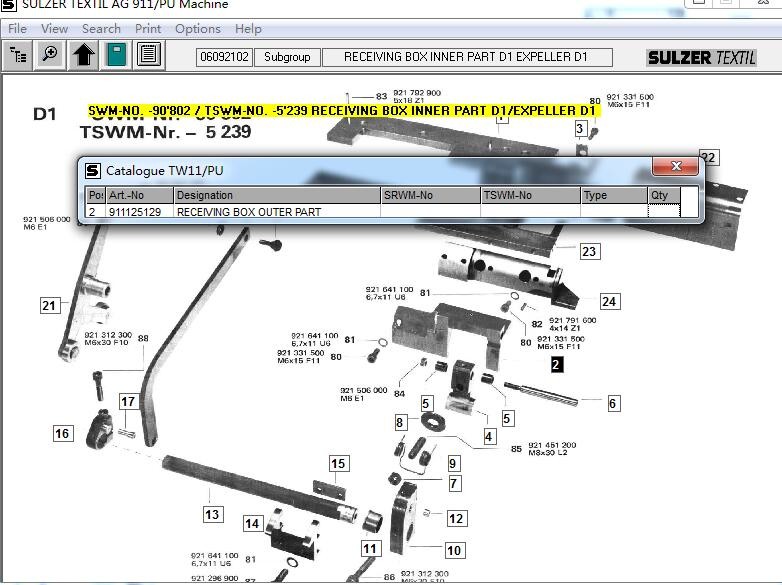Select article number 911125129 cell
The width and height of the screenshot is (782, 585).
point(140,212)
